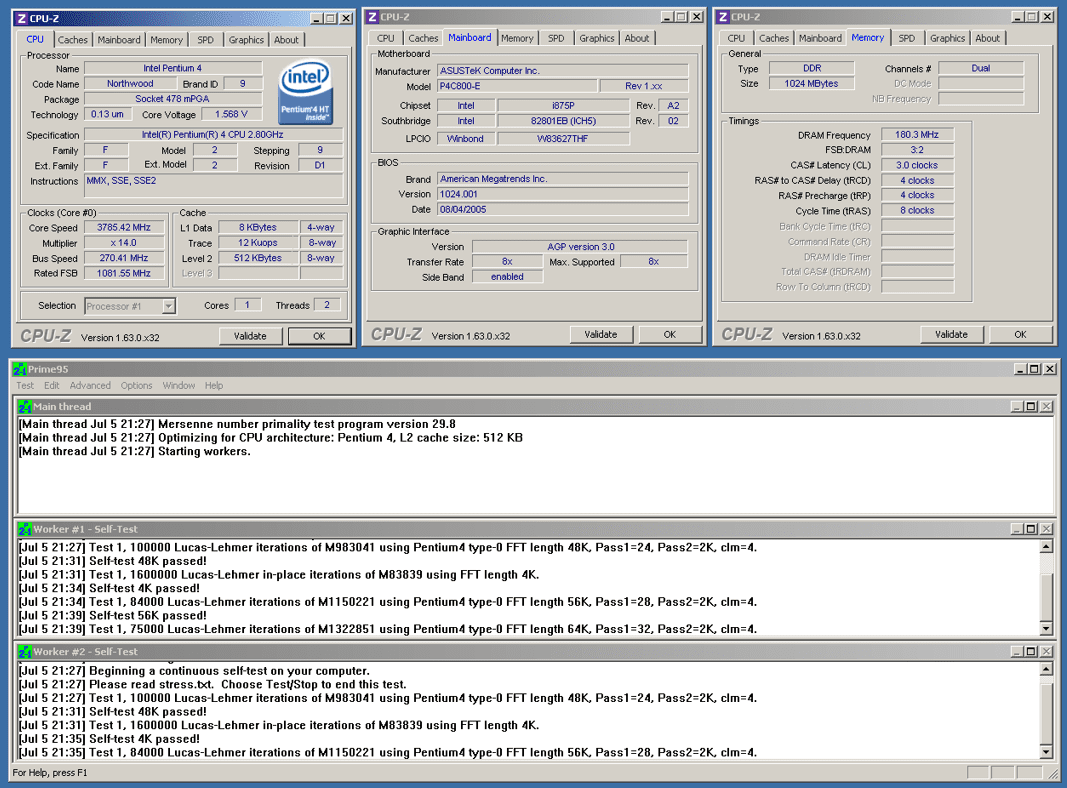
Task: Open Graphics tab in Memory window
Action: tap(947, 39)
